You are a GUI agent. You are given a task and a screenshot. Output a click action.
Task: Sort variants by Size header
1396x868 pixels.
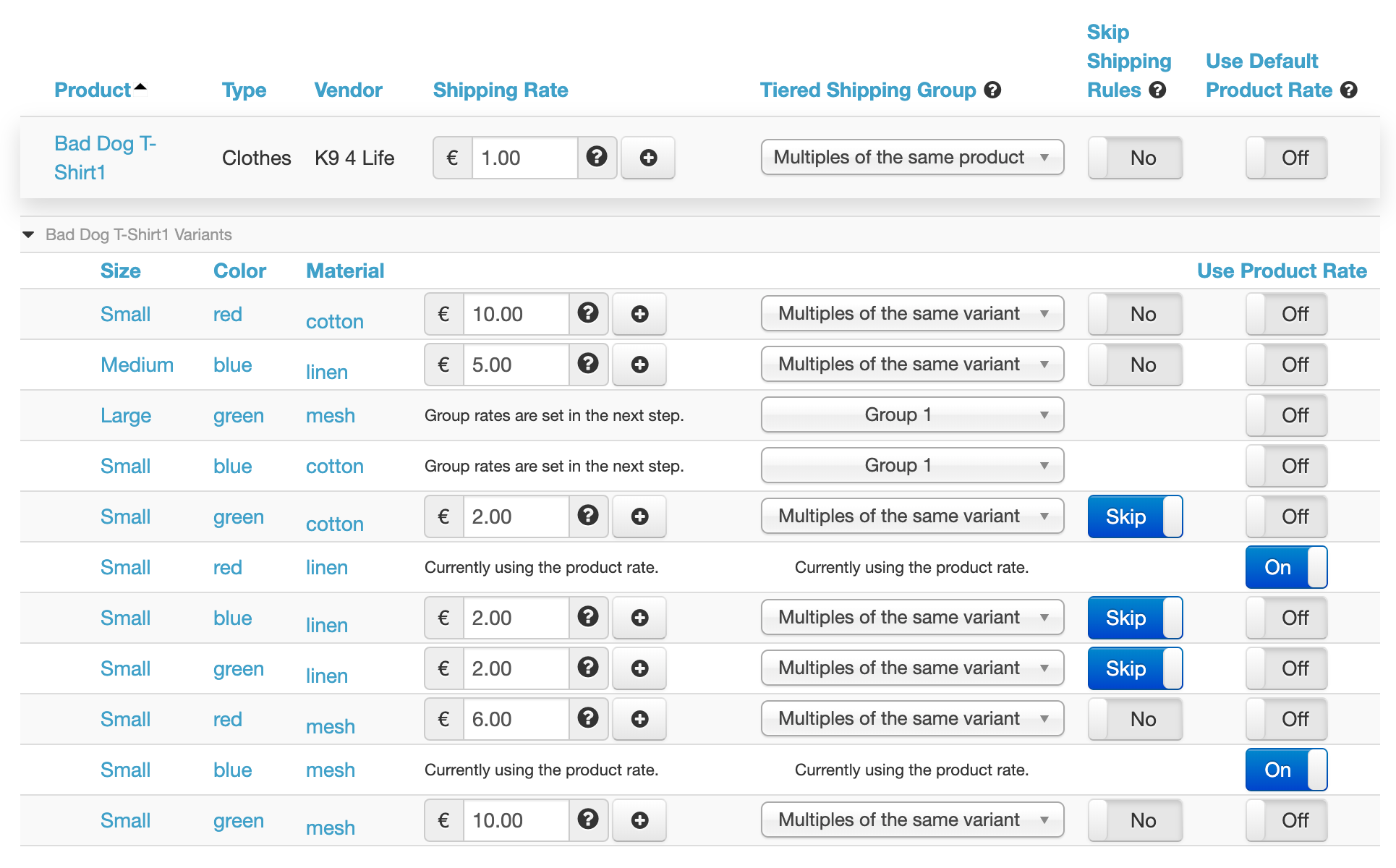point(120,271)
